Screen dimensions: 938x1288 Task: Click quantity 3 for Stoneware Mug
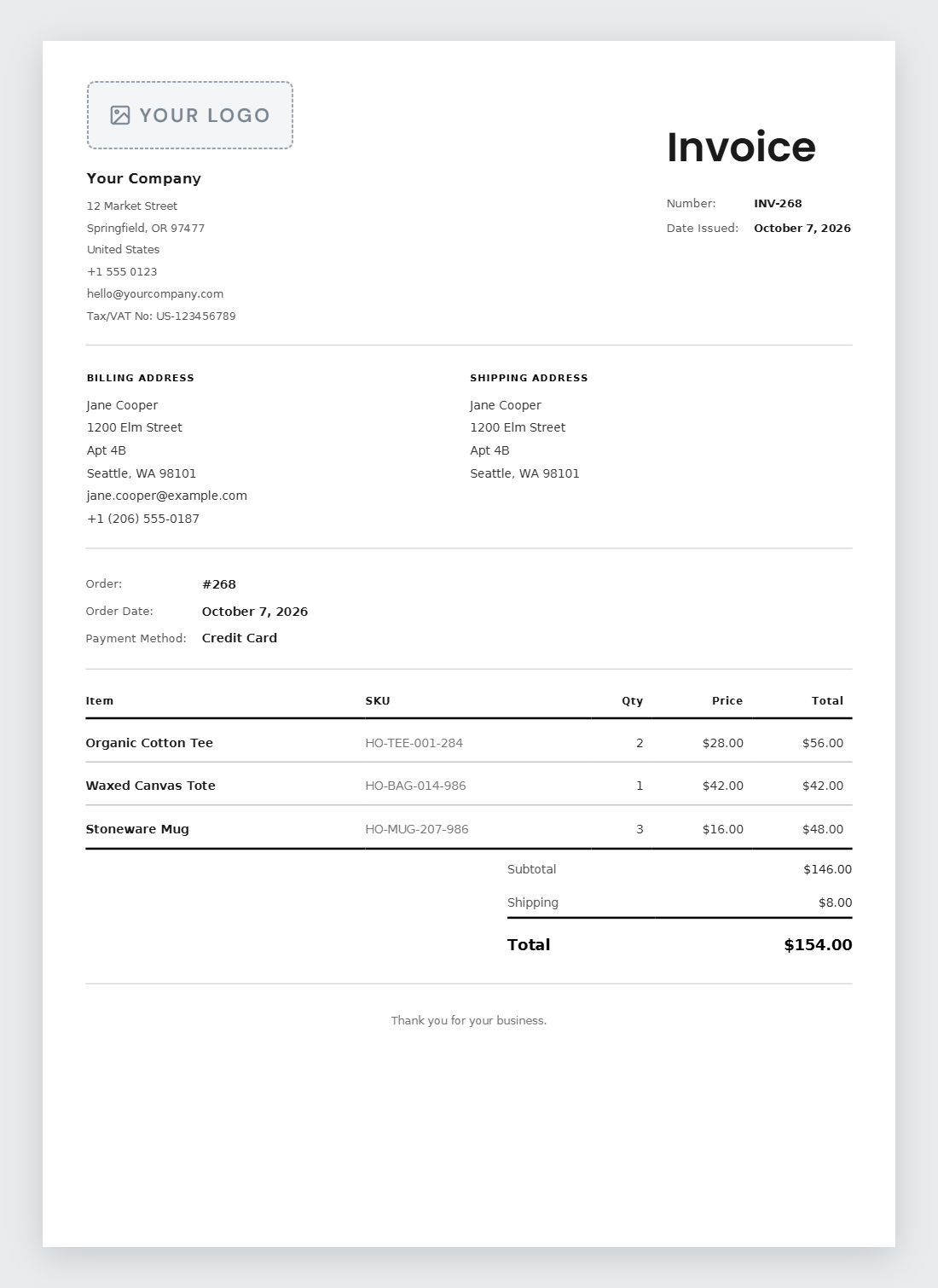[x=640, y=829]
